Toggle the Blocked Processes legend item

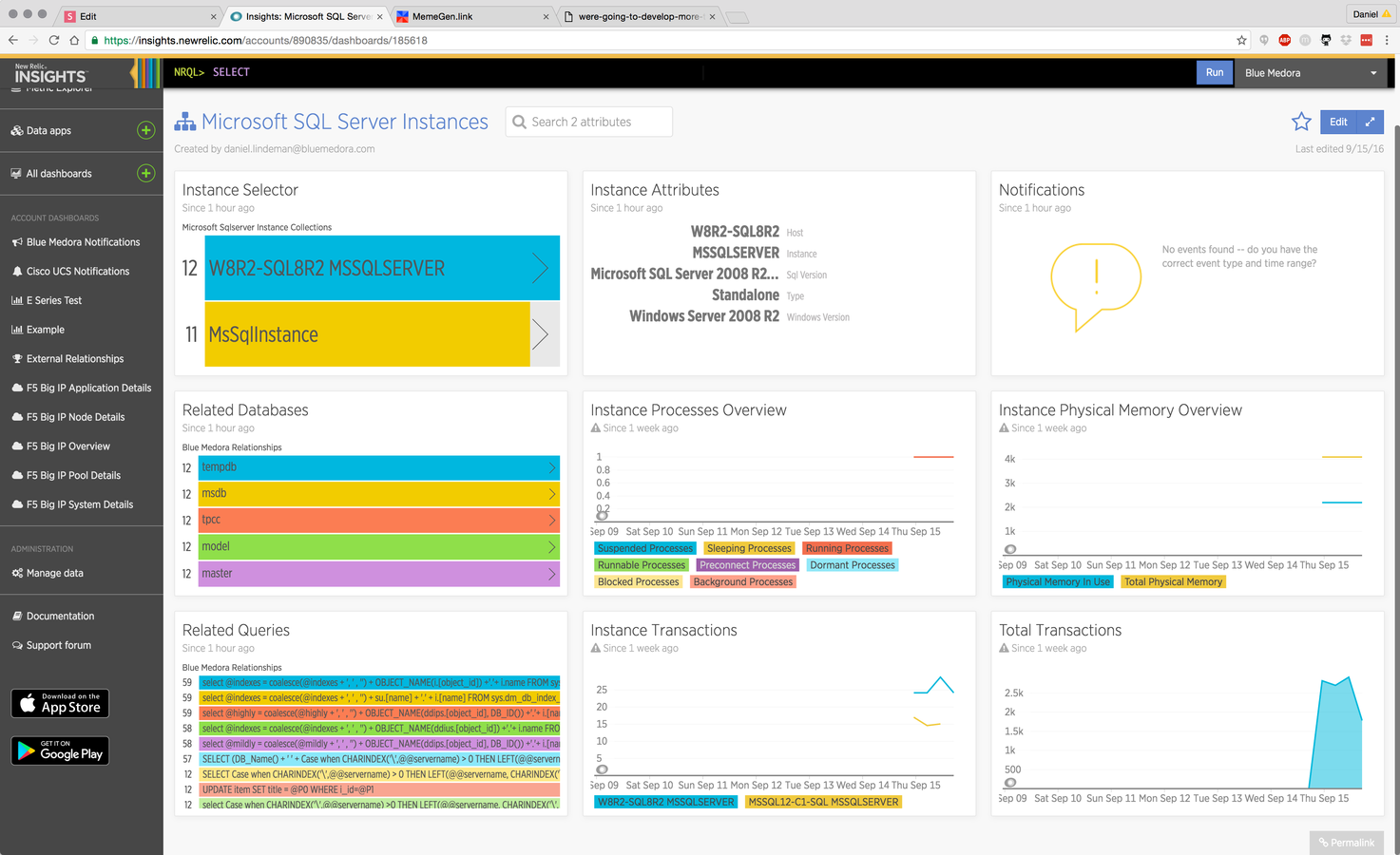(638, 581)
